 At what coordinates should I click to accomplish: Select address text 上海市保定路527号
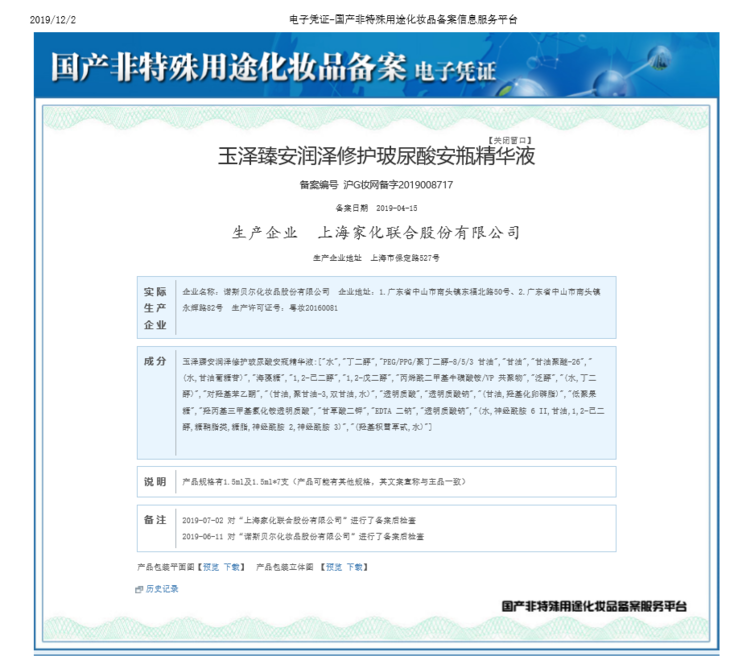(x=405, y=258)
